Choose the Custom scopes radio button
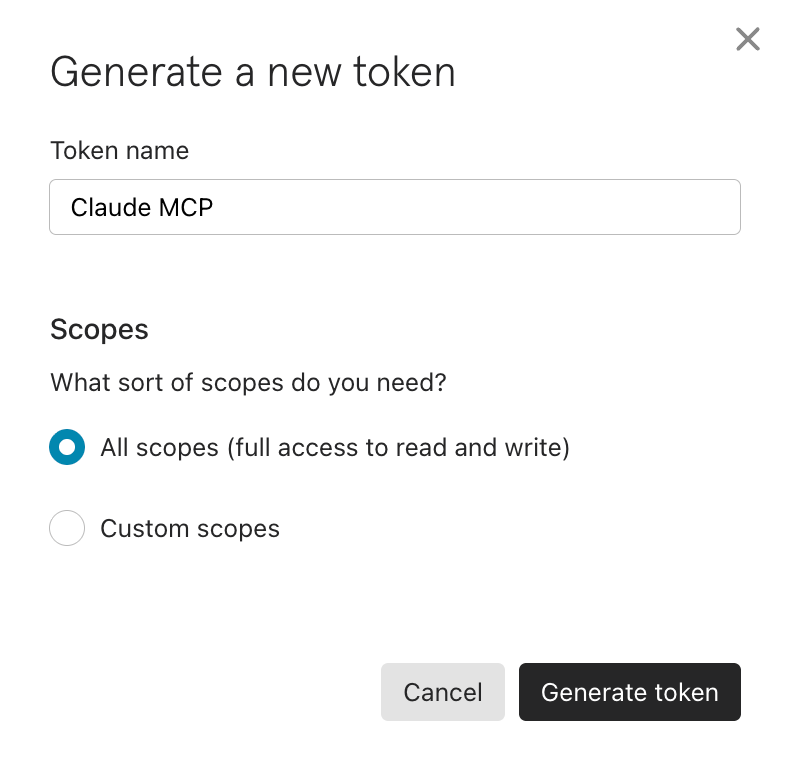 67,528
